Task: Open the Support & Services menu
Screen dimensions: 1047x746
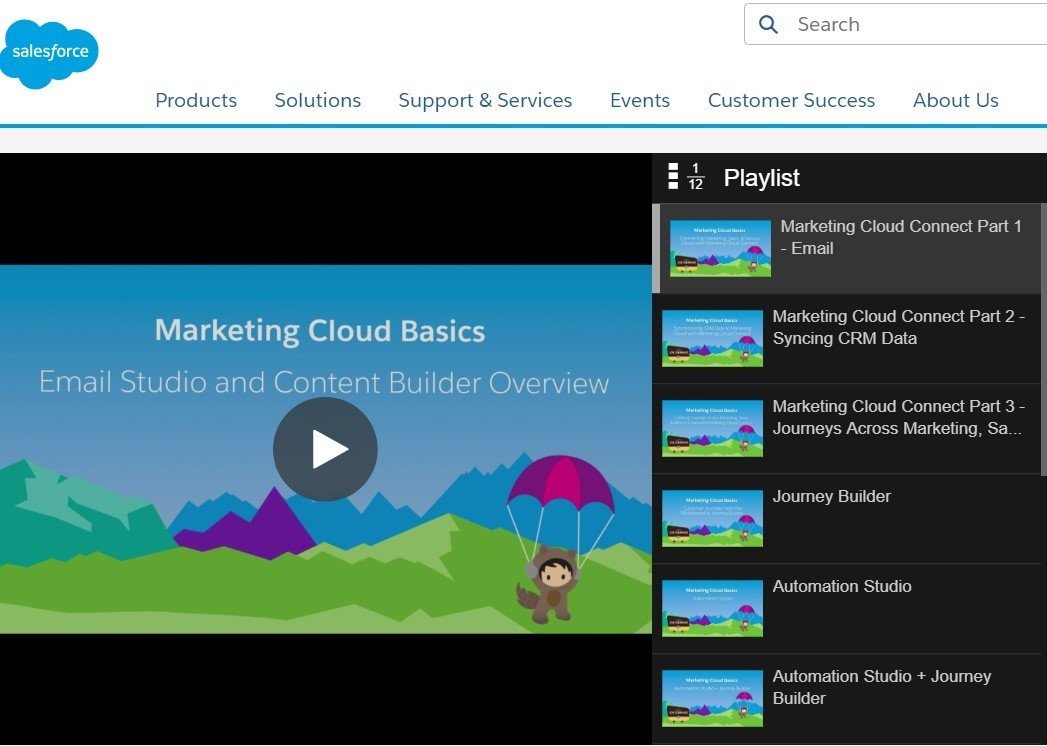Action: point(485,100)
